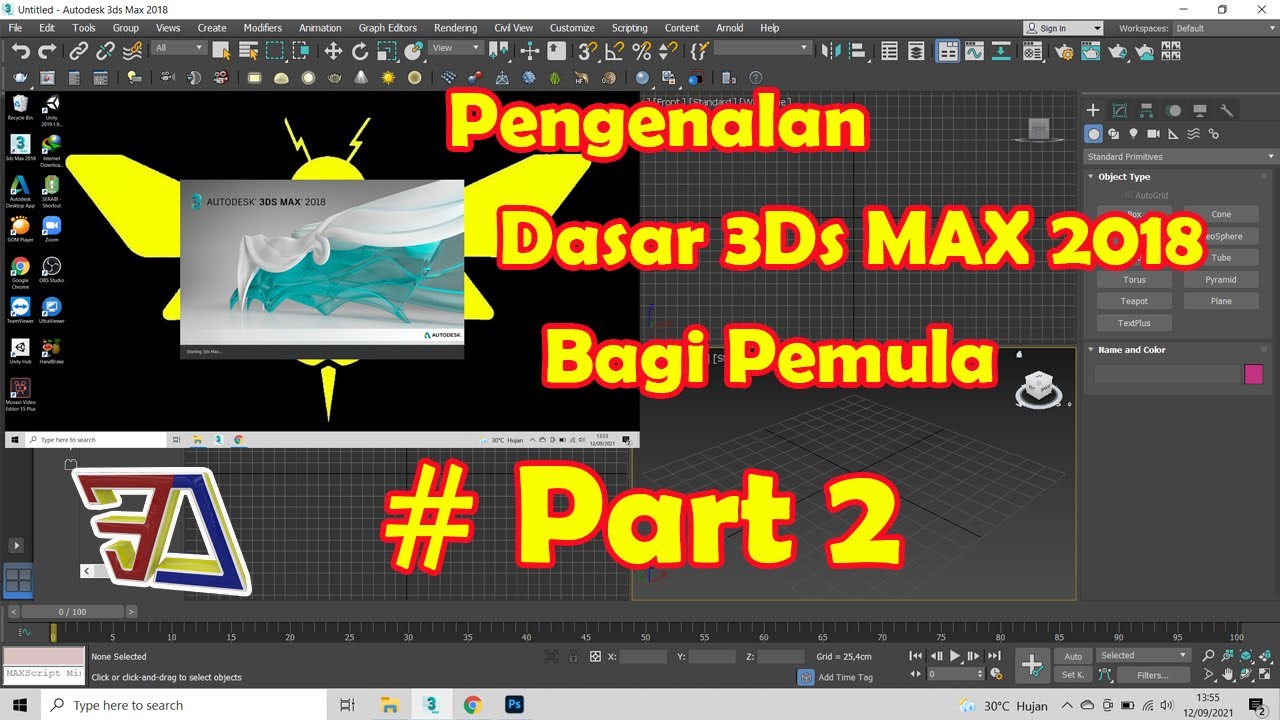The width and height of the screenshot is (1280, 720).
Task: Open the Rendered Frame Window icon
Action: point(1090,50)
